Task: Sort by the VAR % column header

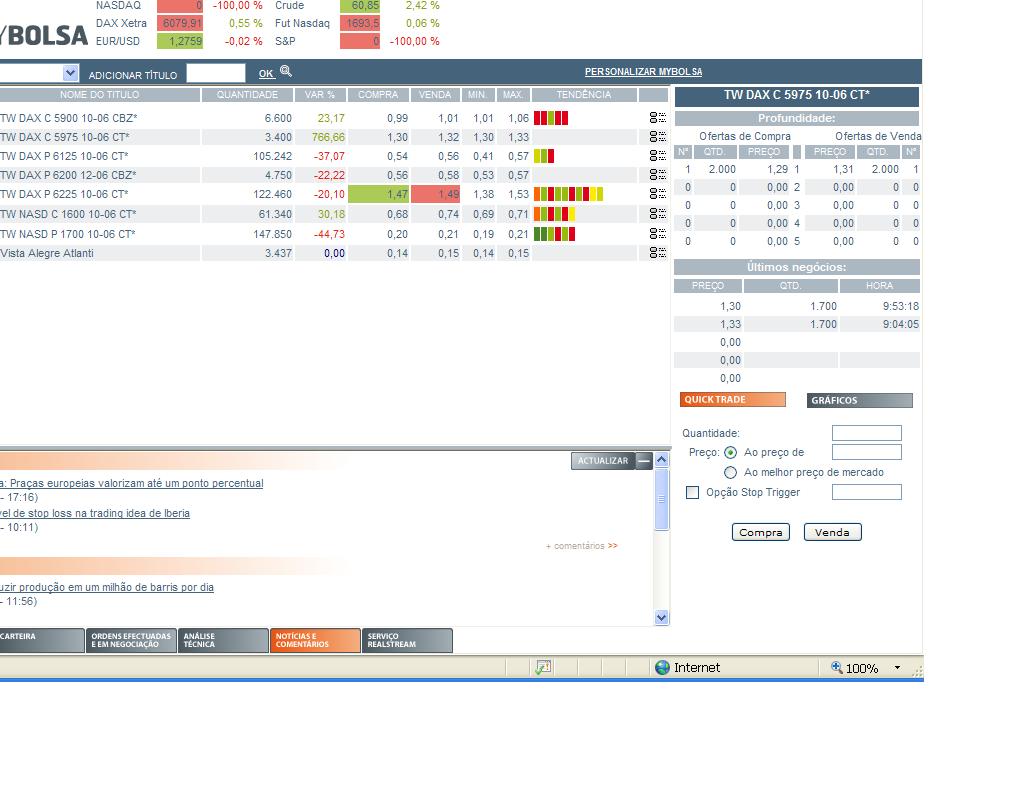Action: 320,95
